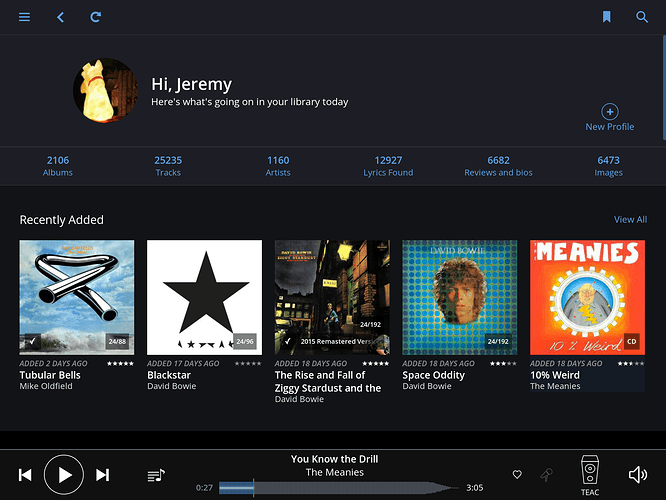Open the hamburger navigation menu
Screen dimensions: 666x500
click(x=24, y=17)
